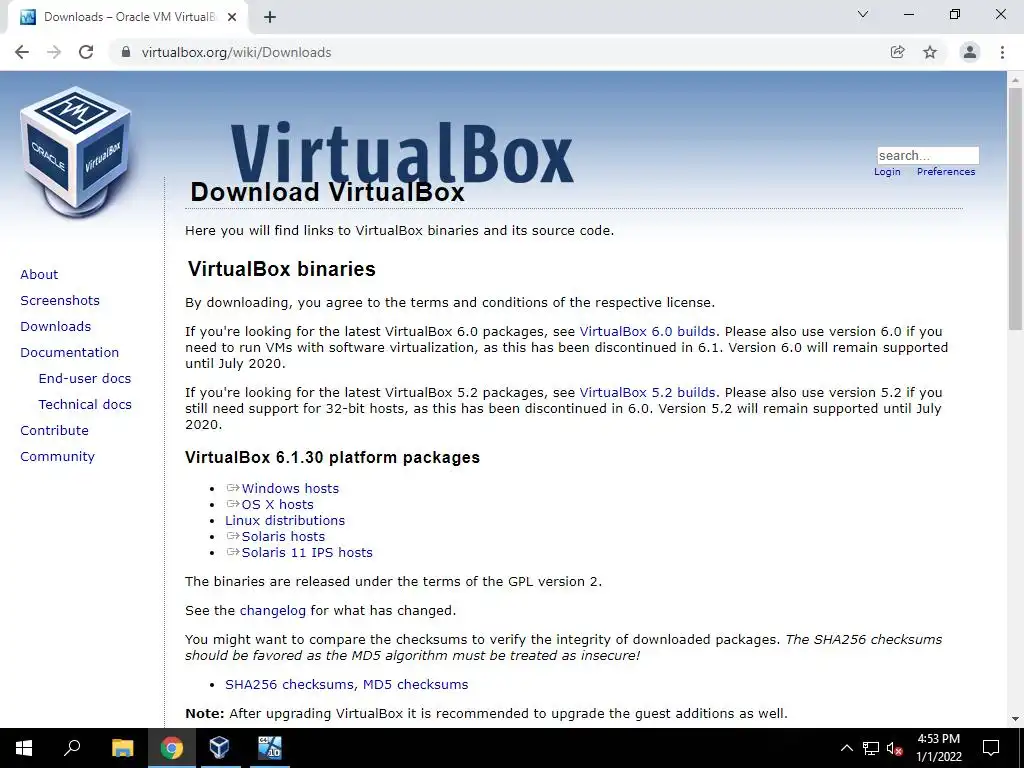
Task: Click the Download VirtualBox heading
Action: tap(327, 192)
